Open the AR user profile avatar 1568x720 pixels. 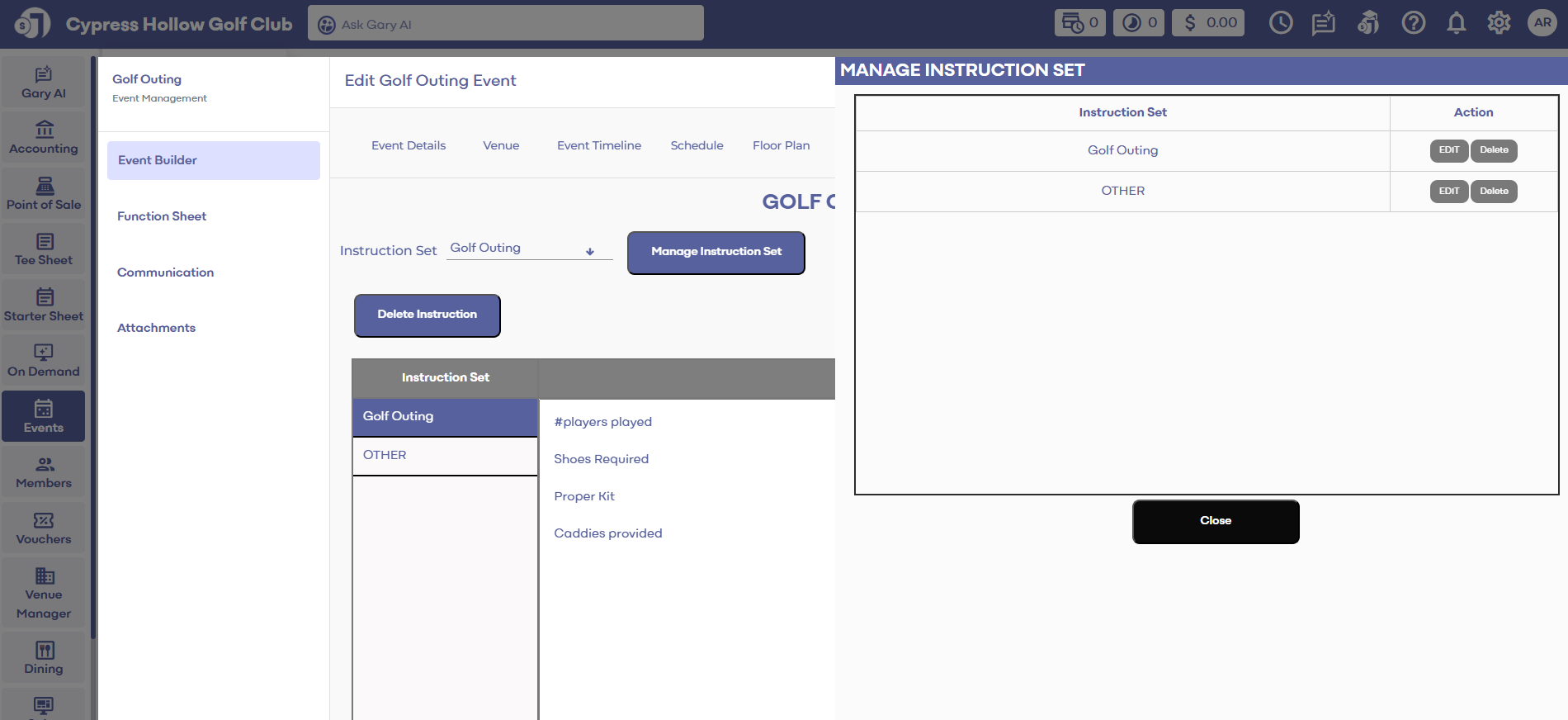[1542, 23]
